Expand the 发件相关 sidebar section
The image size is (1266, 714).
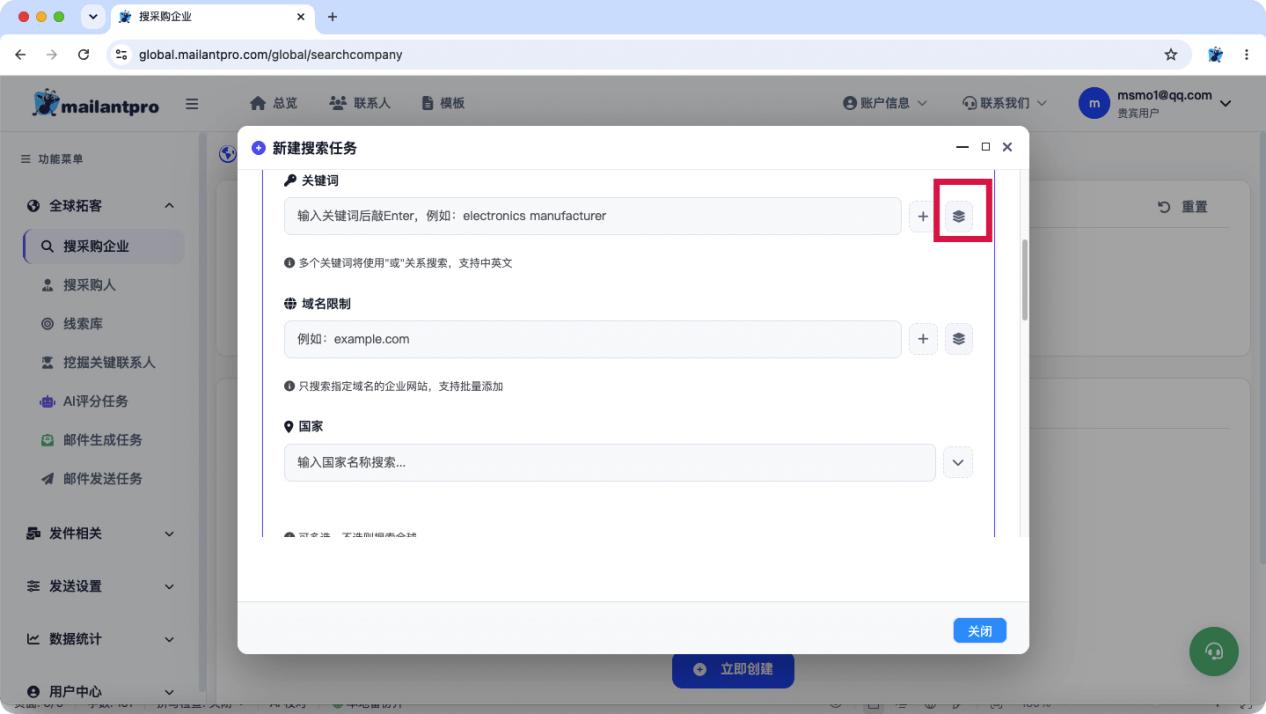101,534
